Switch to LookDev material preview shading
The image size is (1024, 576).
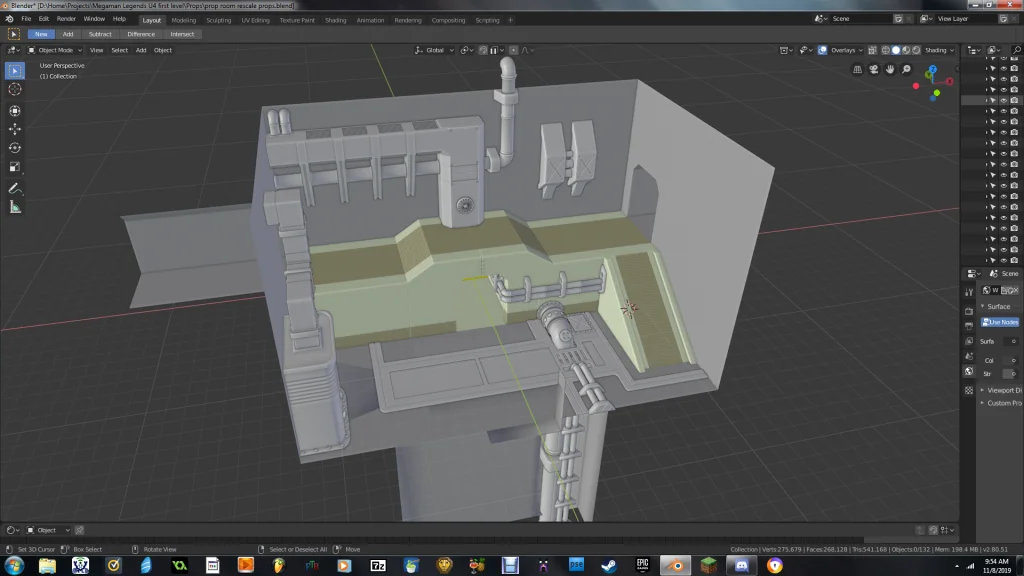pos(906,50)
